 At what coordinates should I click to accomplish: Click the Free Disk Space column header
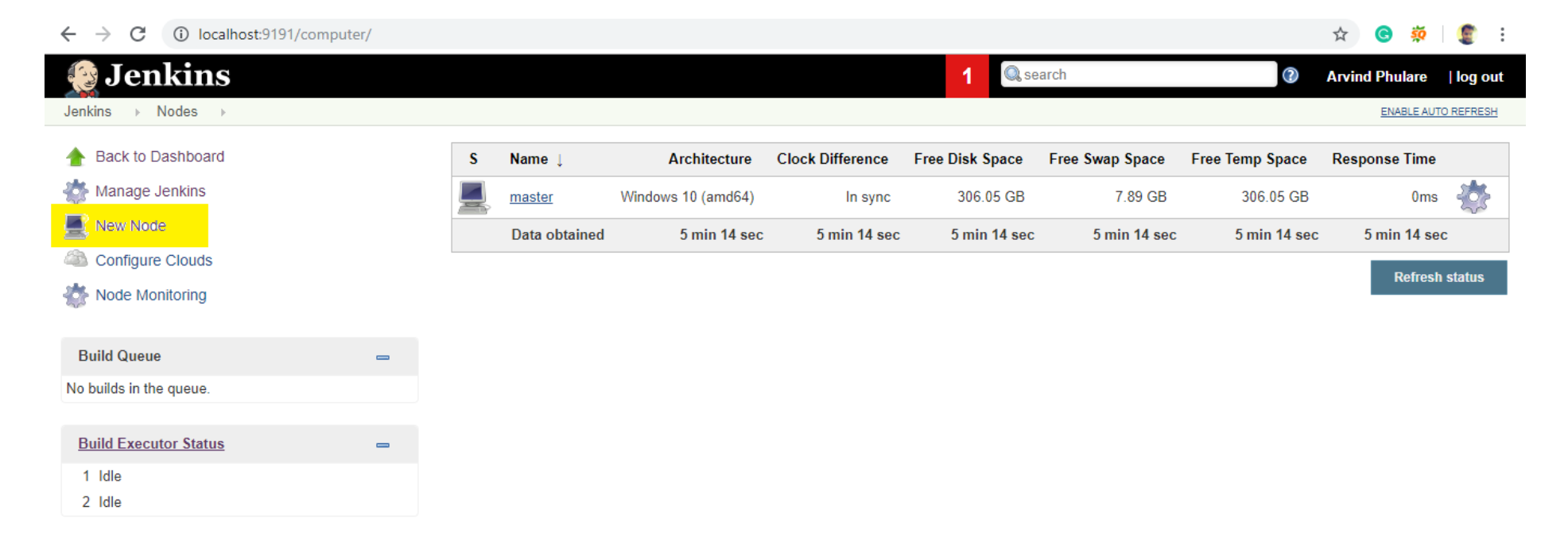(x=968, y=159)
